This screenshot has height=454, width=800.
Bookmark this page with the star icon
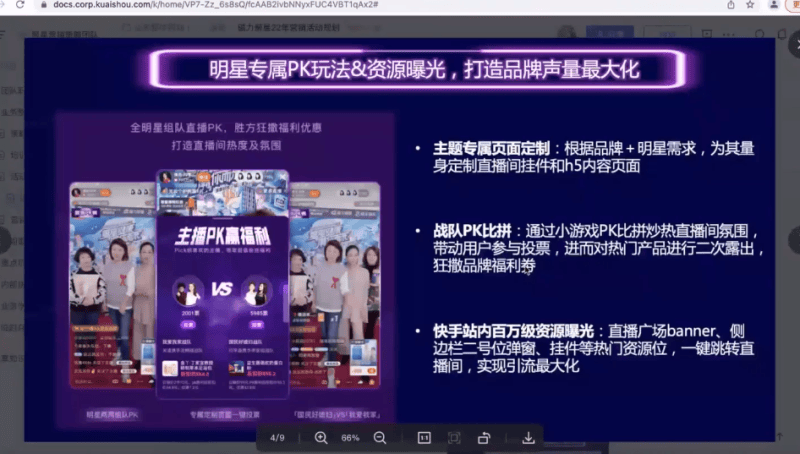pos(750,5)
